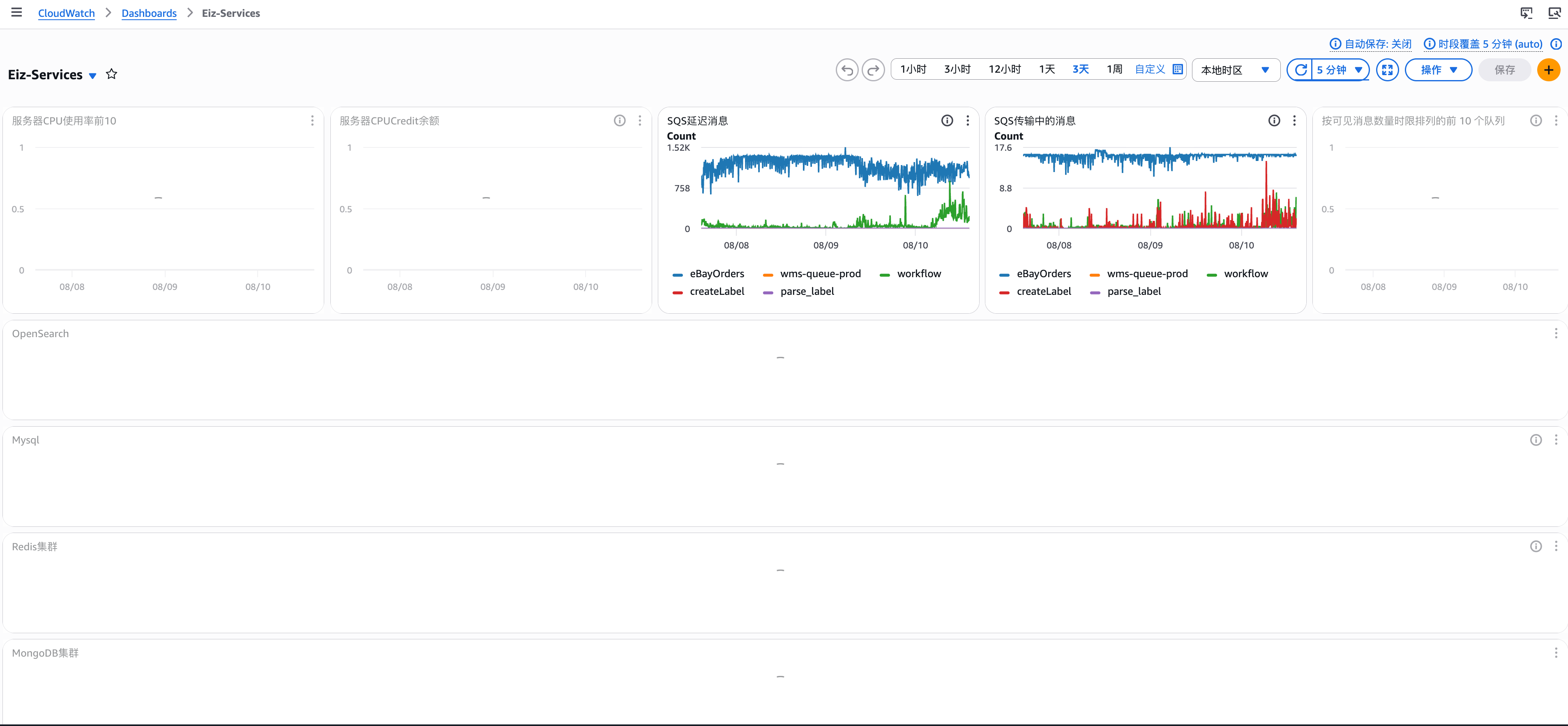This screenshot has height=726, width=1568.
Task: Open the 自动保存: 关闭 autosave setting
Action: click(x=1371, y=44)
